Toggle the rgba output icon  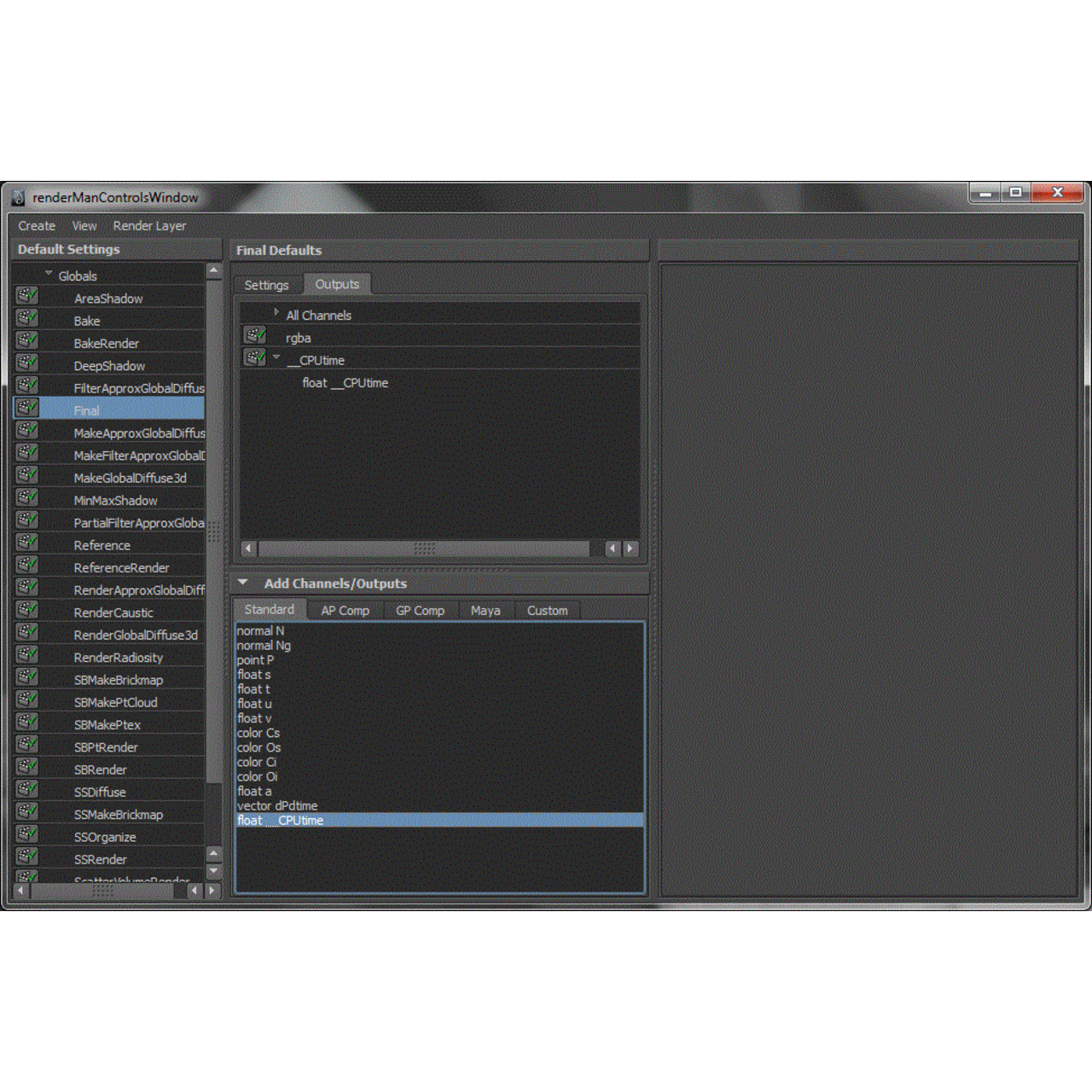point(254,336)
